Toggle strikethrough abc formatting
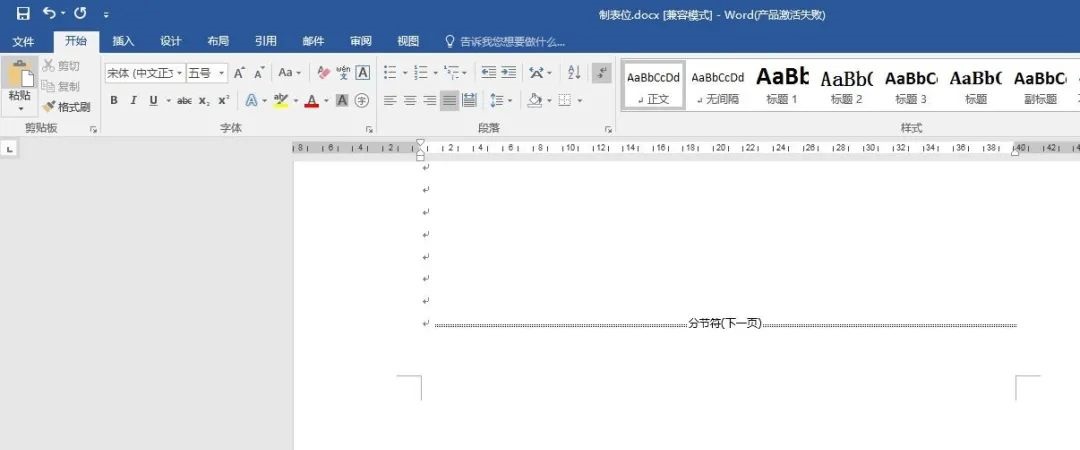Screen dimensions: 1080x450 [185, 101]
